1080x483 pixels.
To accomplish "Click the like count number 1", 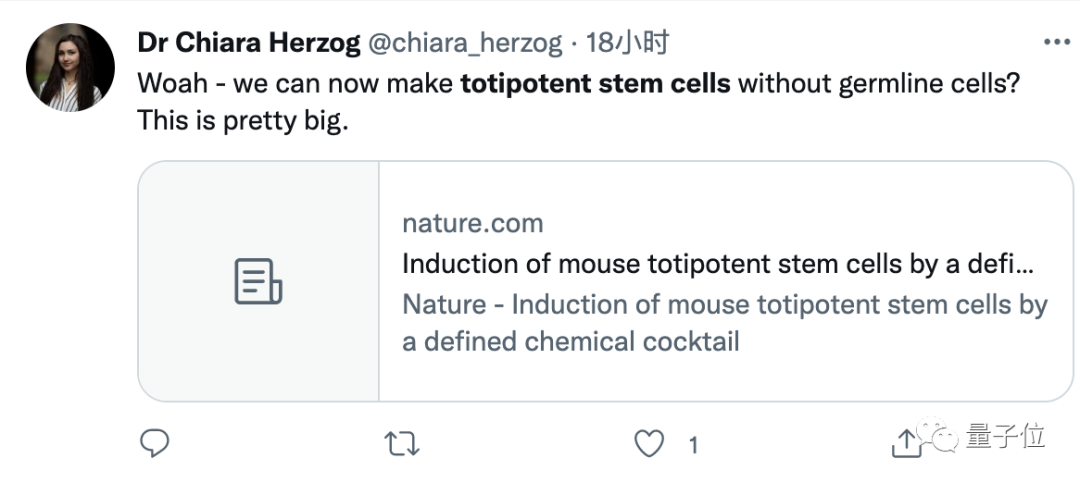I will [692, 445].
